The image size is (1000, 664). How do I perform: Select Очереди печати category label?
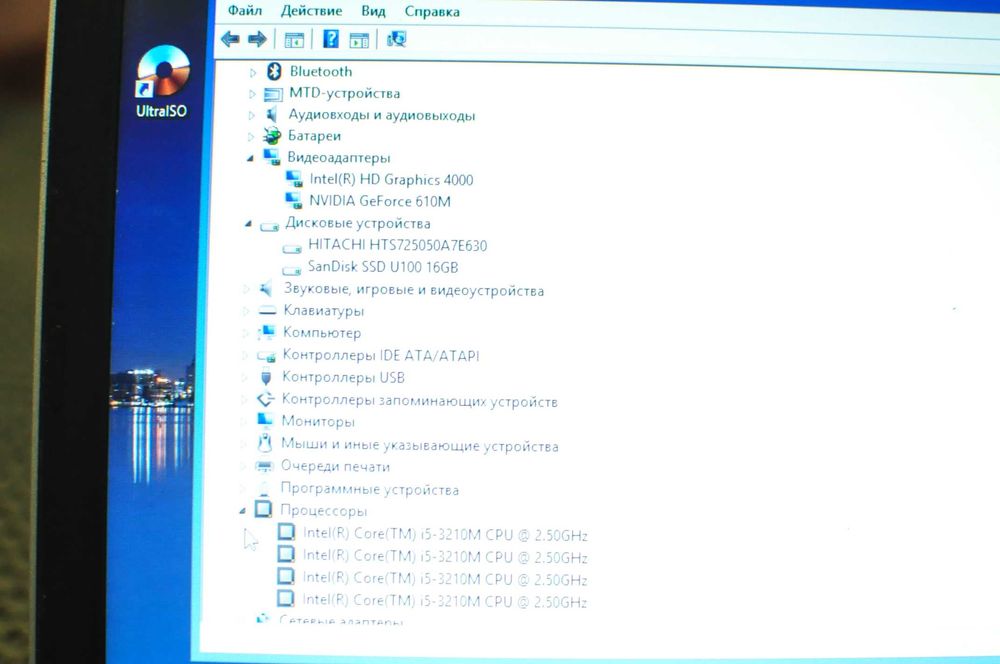click(335, 467)
